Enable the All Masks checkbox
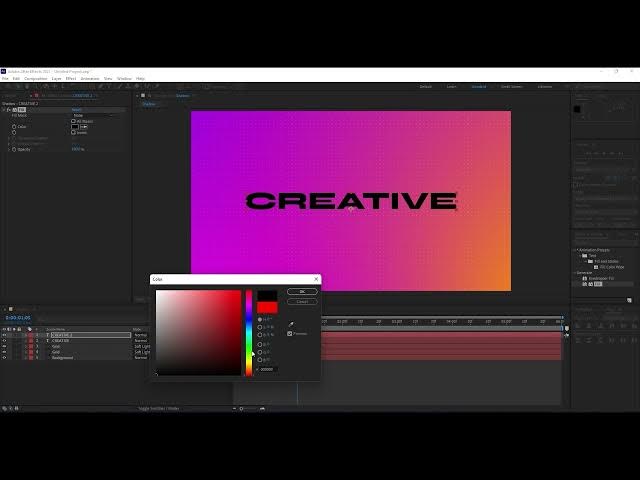This screenshot has width=640, height=480. 73,121
